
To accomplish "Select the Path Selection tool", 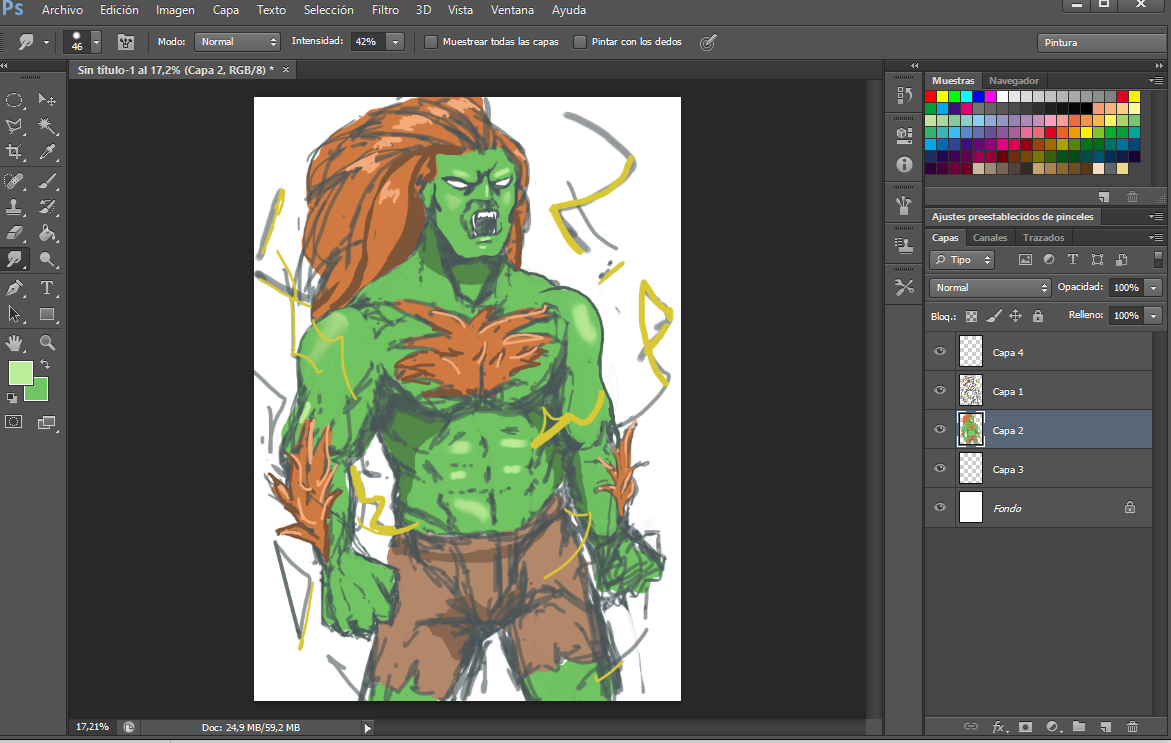I will click(14, 314).
